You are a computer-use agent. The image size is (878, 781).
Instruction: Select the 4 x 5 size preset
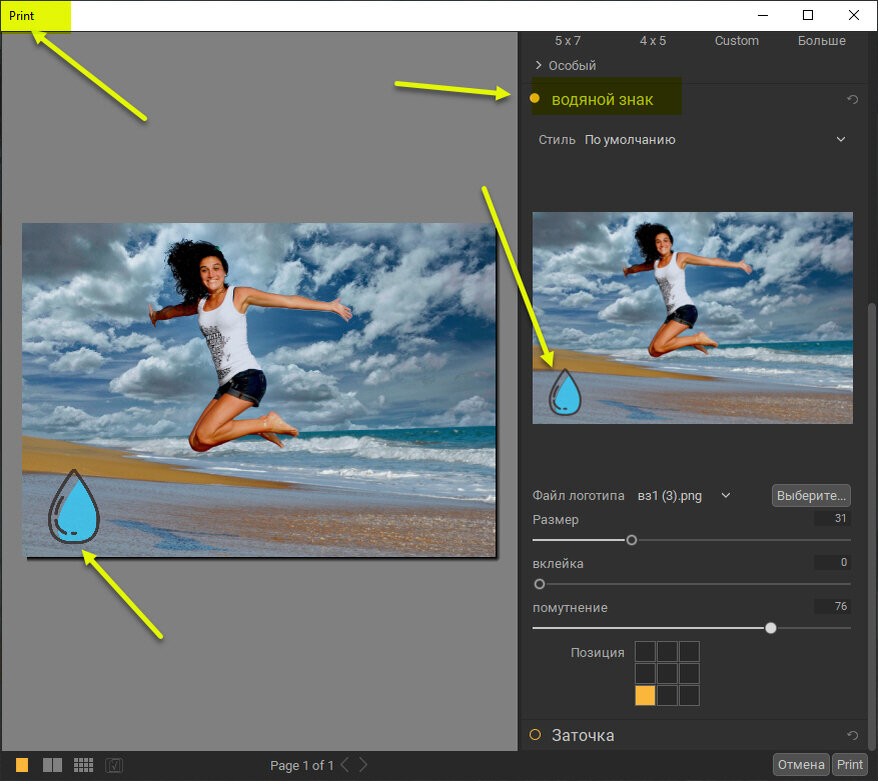pyautogui.click(x=653, y=41)
